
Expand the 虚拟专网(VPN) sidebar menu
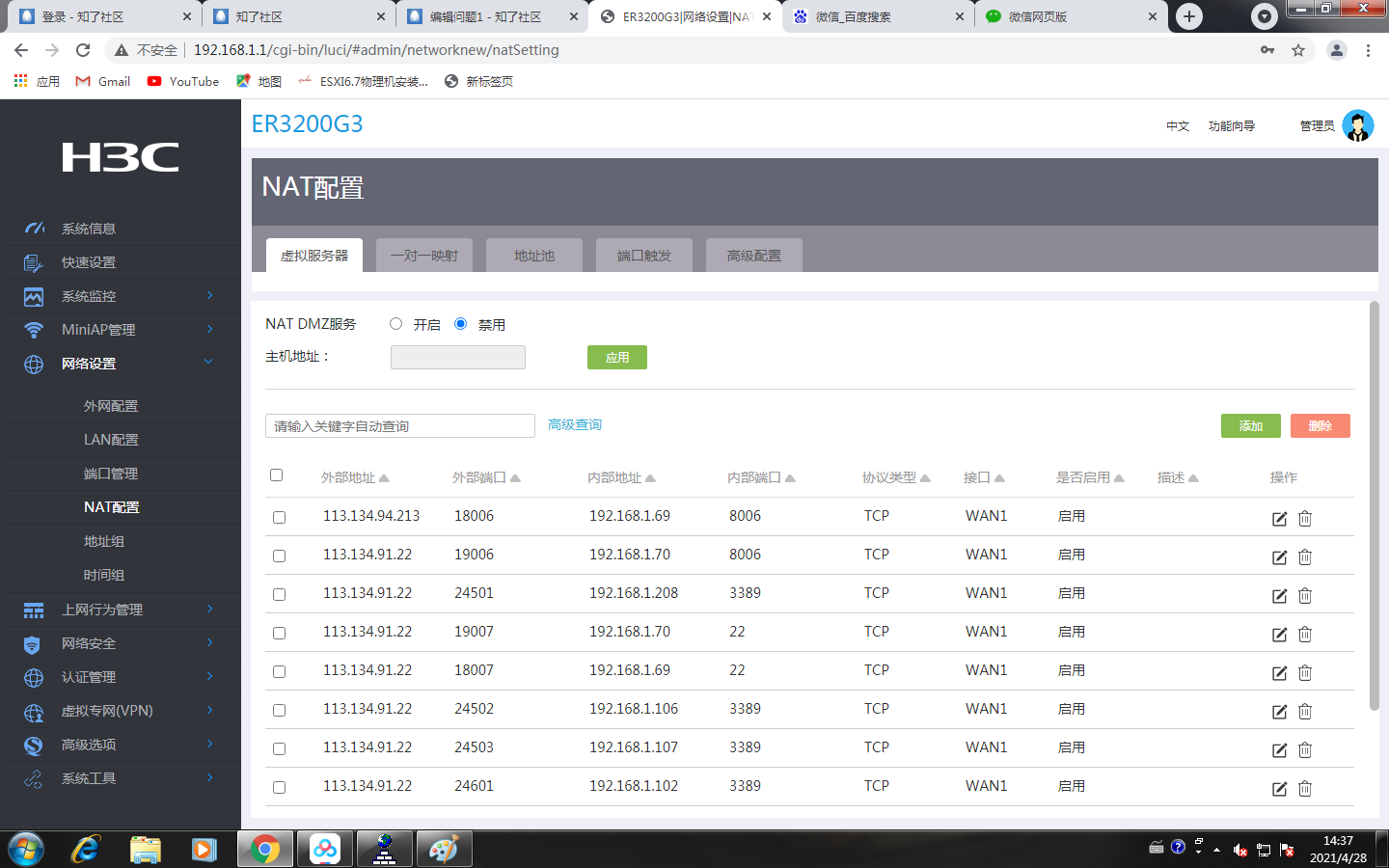point(121,711)
